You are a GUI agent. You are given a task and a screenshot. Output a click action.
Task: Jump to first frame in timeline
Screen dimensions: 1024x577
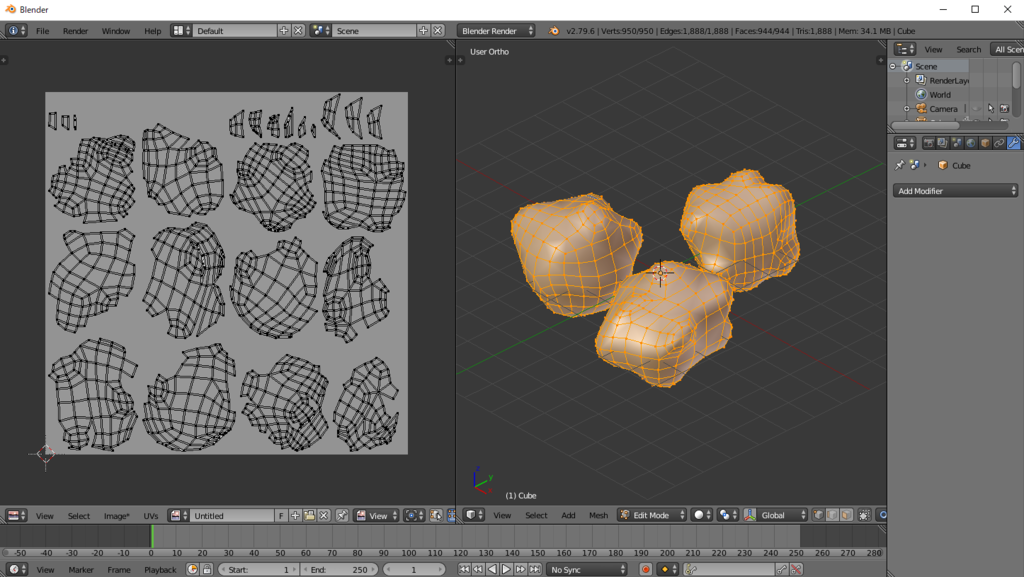pos(464,570)
